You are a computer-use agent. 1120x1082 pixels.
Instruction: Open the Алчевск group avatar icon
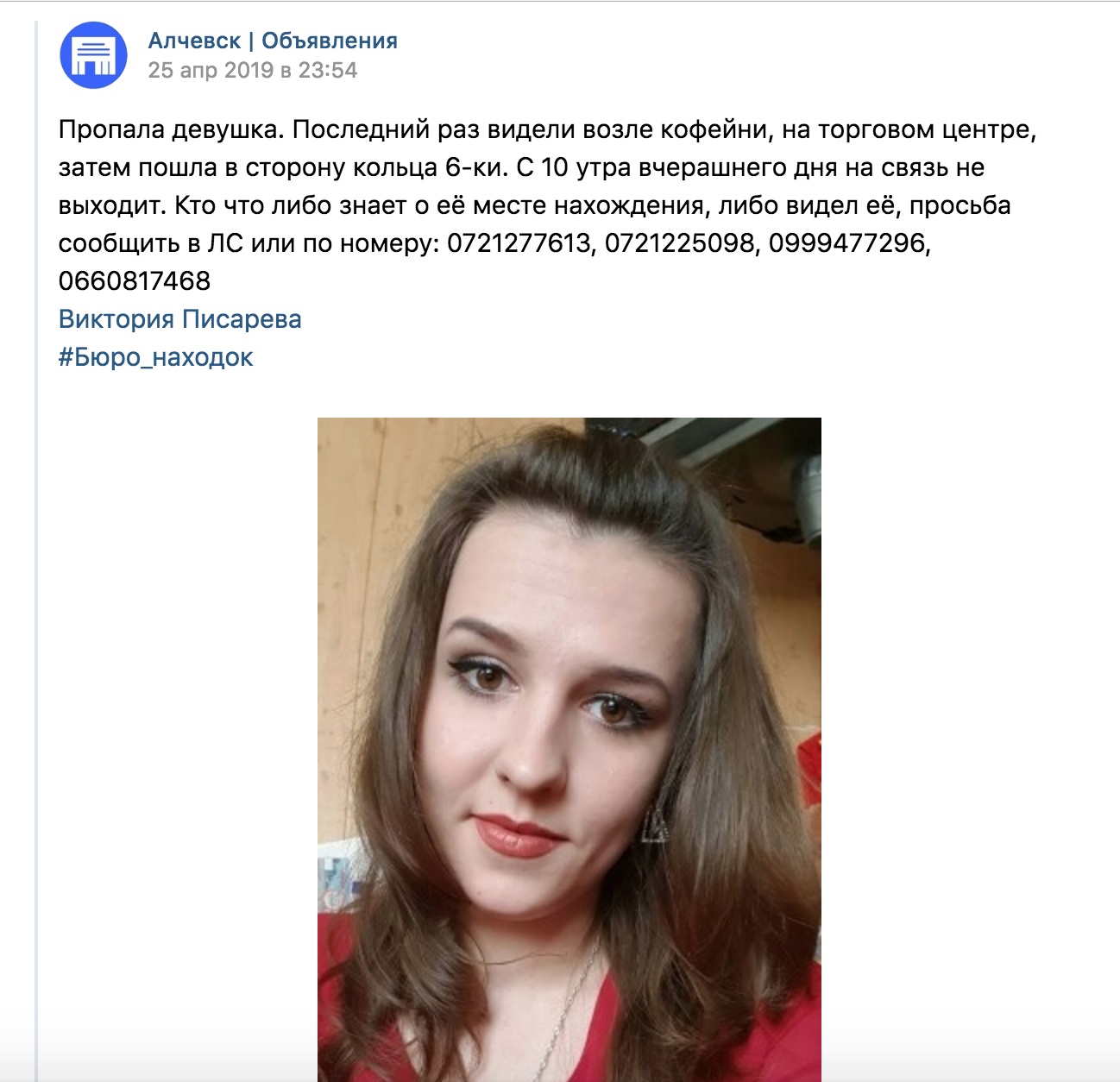pos(93,55)
